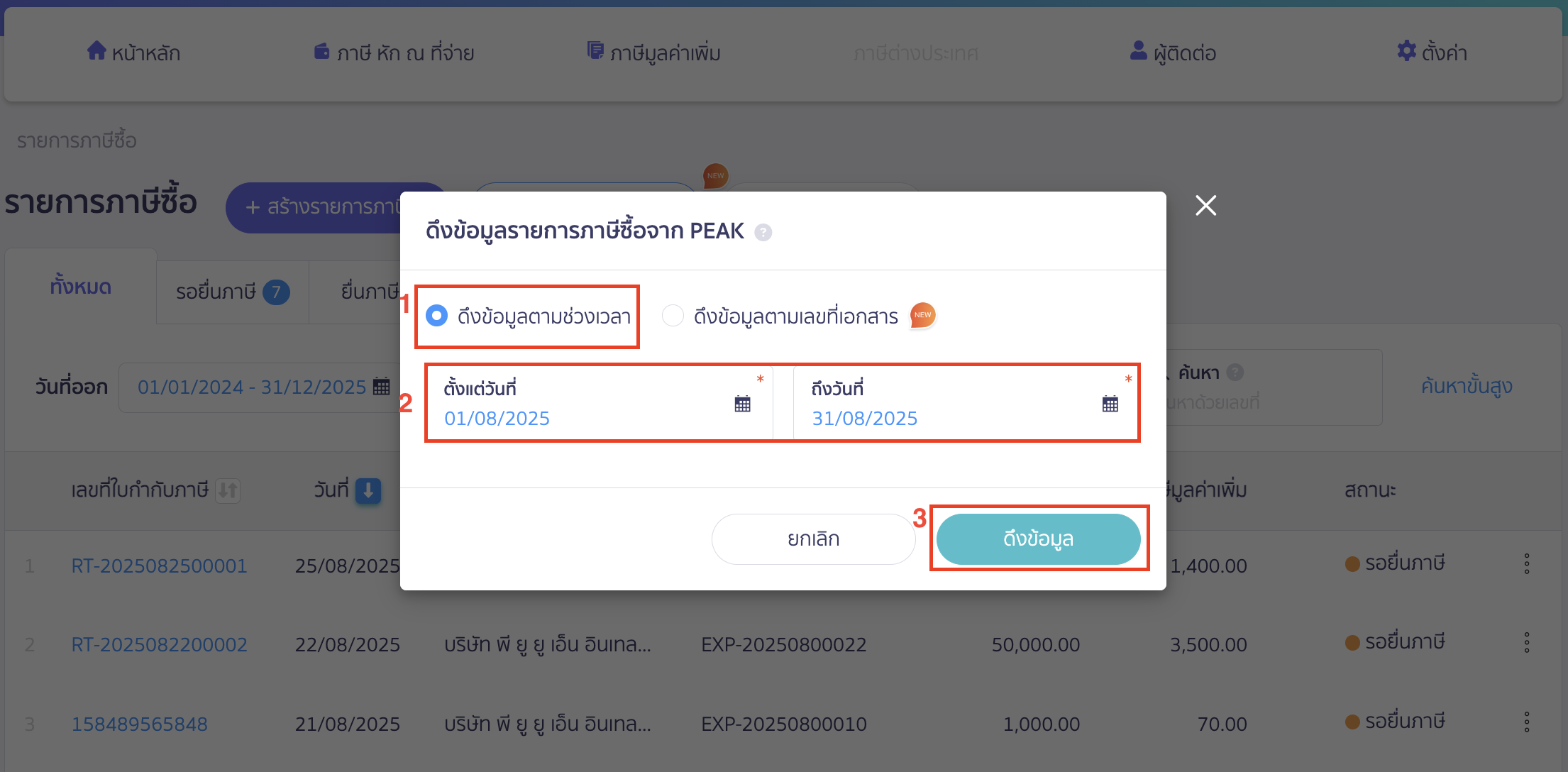This screenshot has width=1568, height=772.
Task: Open more options for 158489565848 row
Action: pos(1527,722)
